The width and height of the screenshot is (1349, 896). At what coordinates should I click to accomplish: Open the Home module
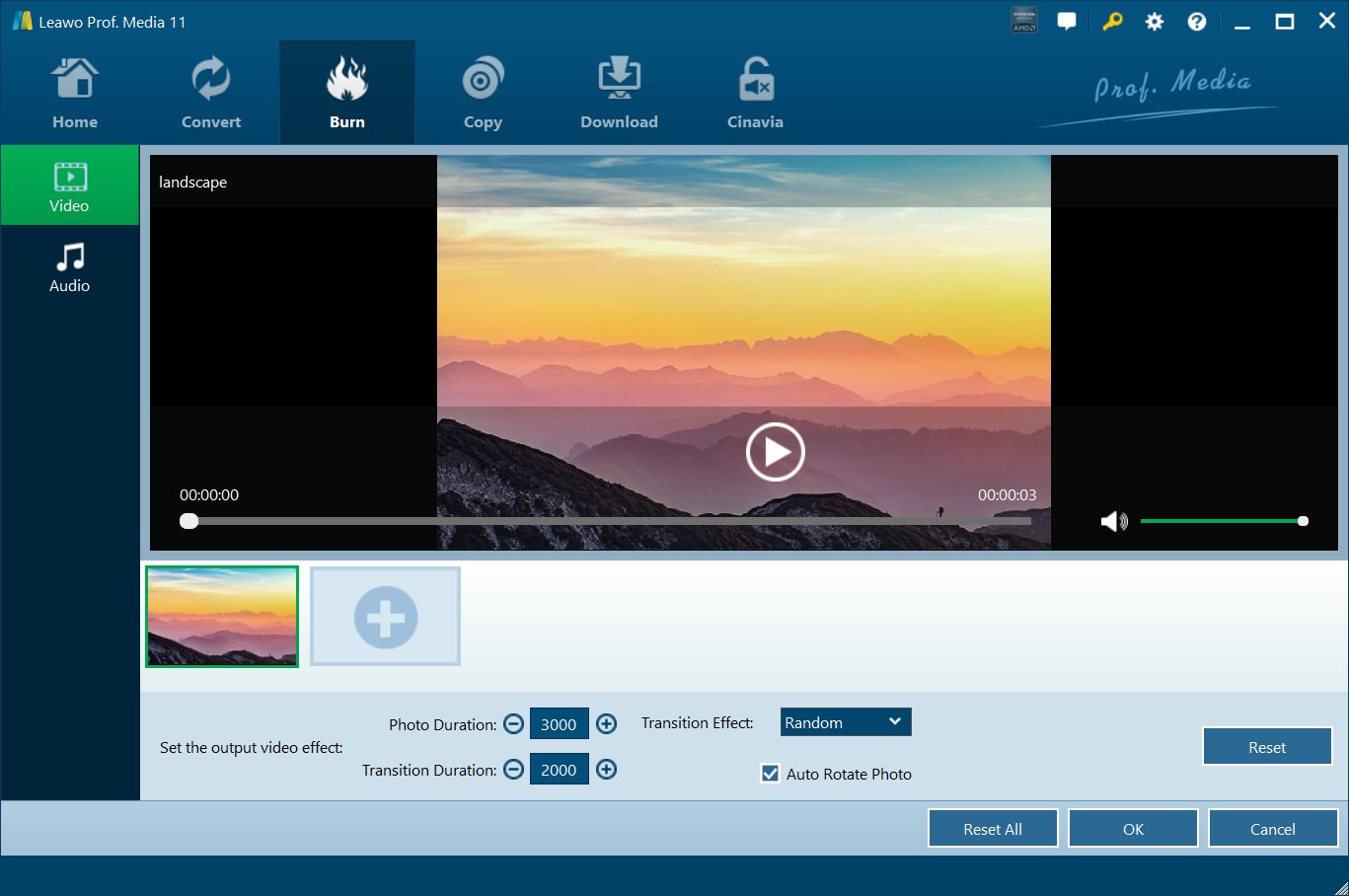click(x=75, y=94)
